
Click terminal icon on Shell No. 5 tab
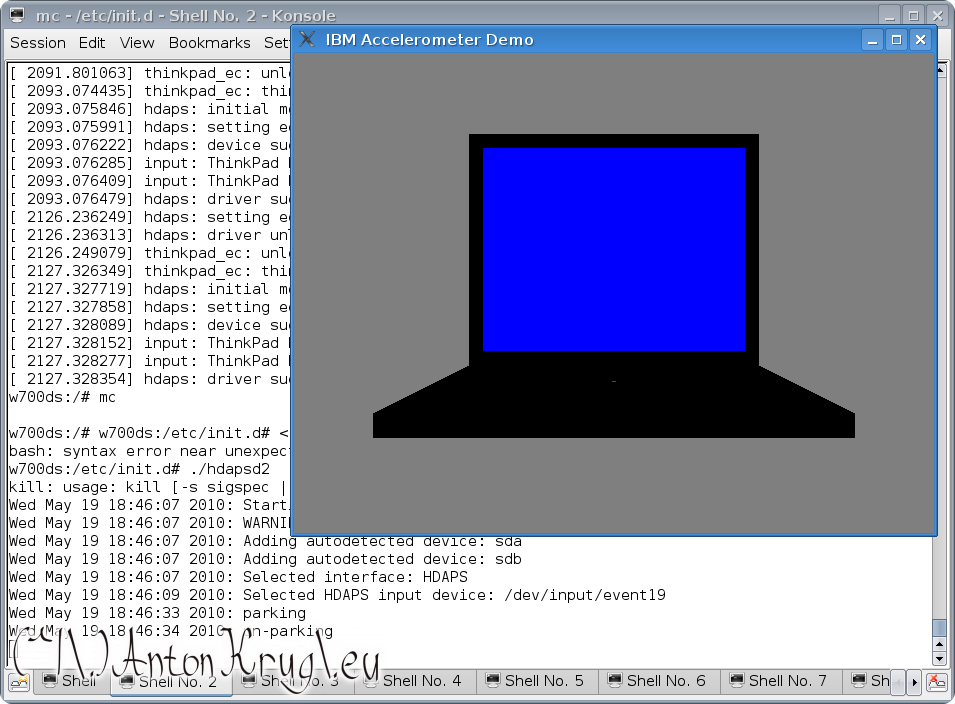(492, 681)
